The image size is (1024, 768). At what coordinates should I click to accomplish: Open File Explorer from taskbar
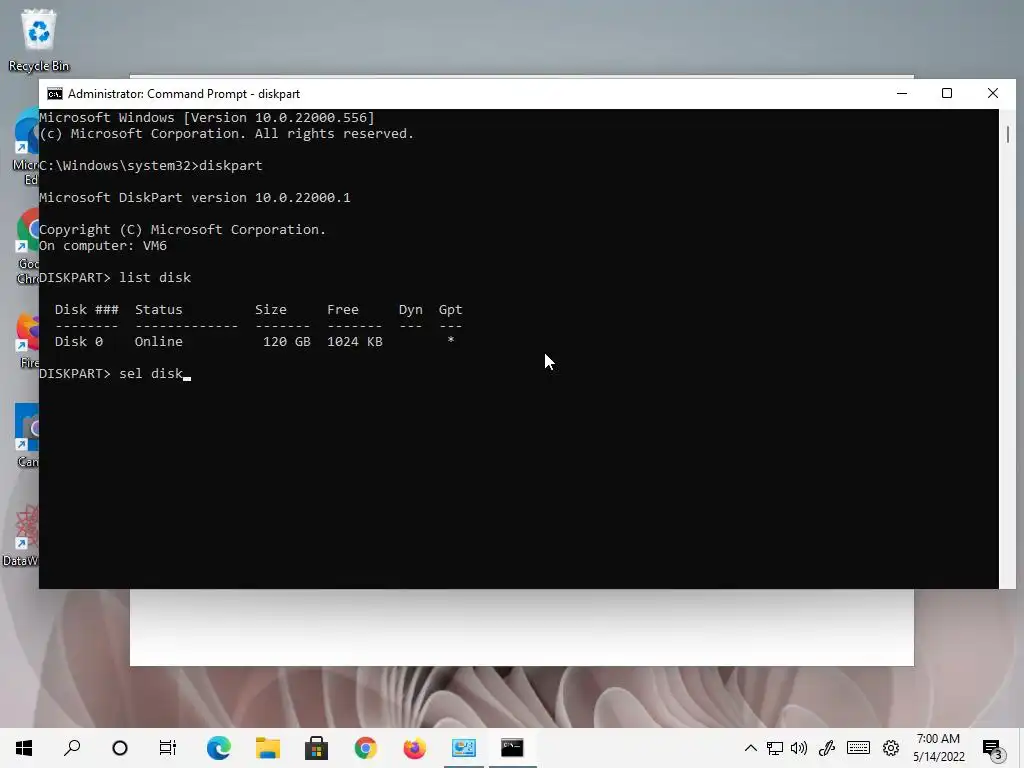point(268,748)
